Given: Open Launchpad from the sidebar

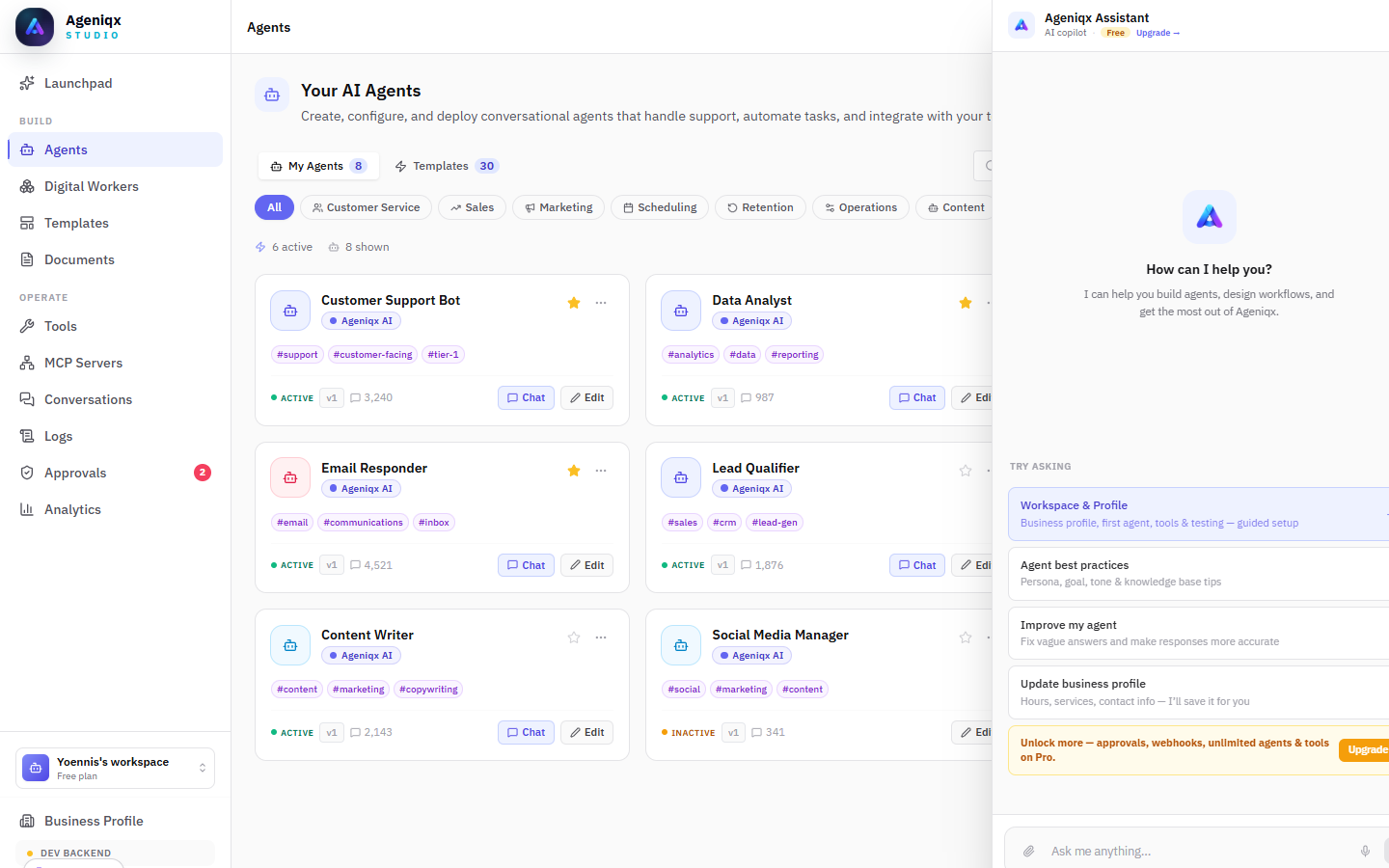Looking at the screenshot, I should tap(116, 84).
